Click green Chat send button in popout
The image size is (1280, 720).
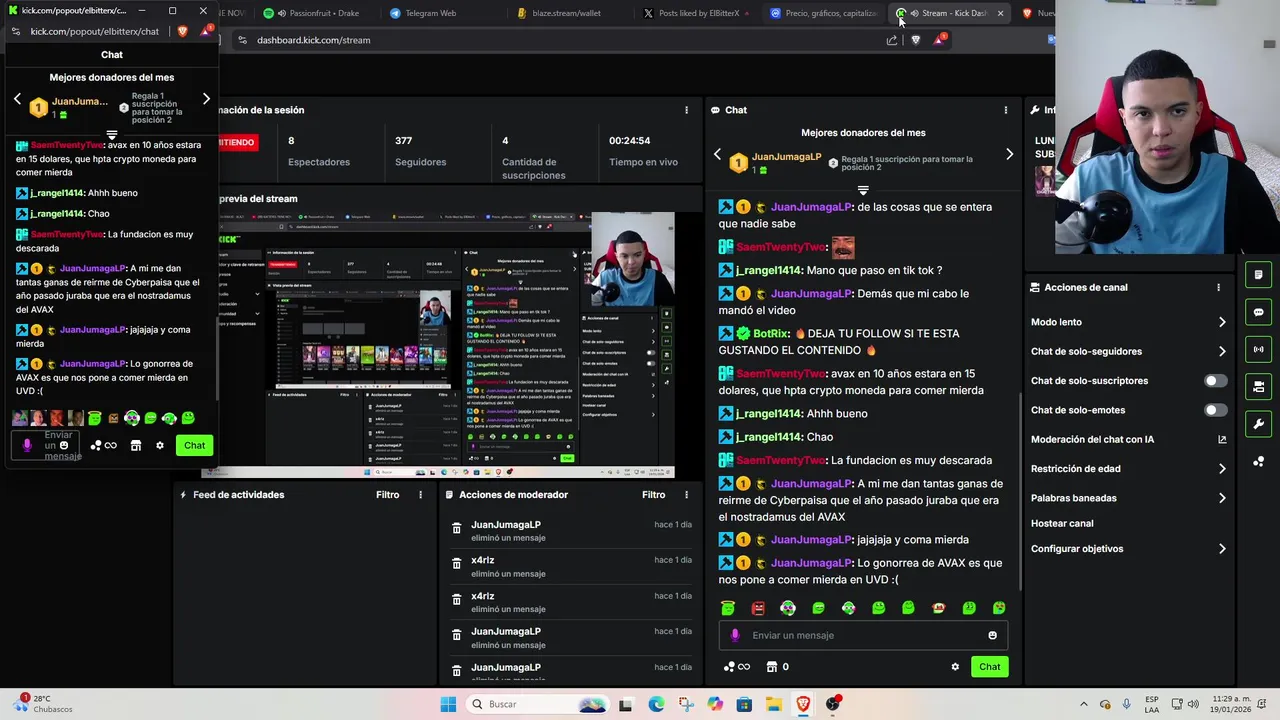click(194, 445)
